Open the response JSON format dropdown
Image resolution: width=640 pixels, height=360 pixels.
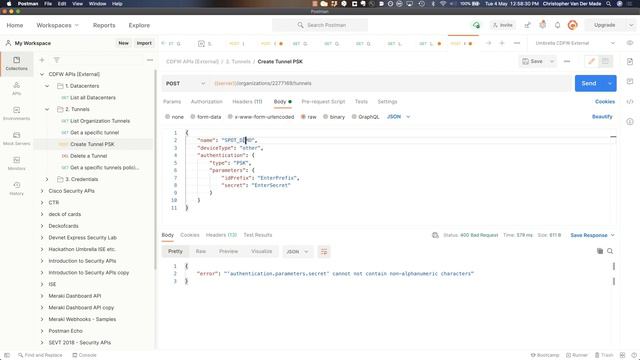(297, 252)
